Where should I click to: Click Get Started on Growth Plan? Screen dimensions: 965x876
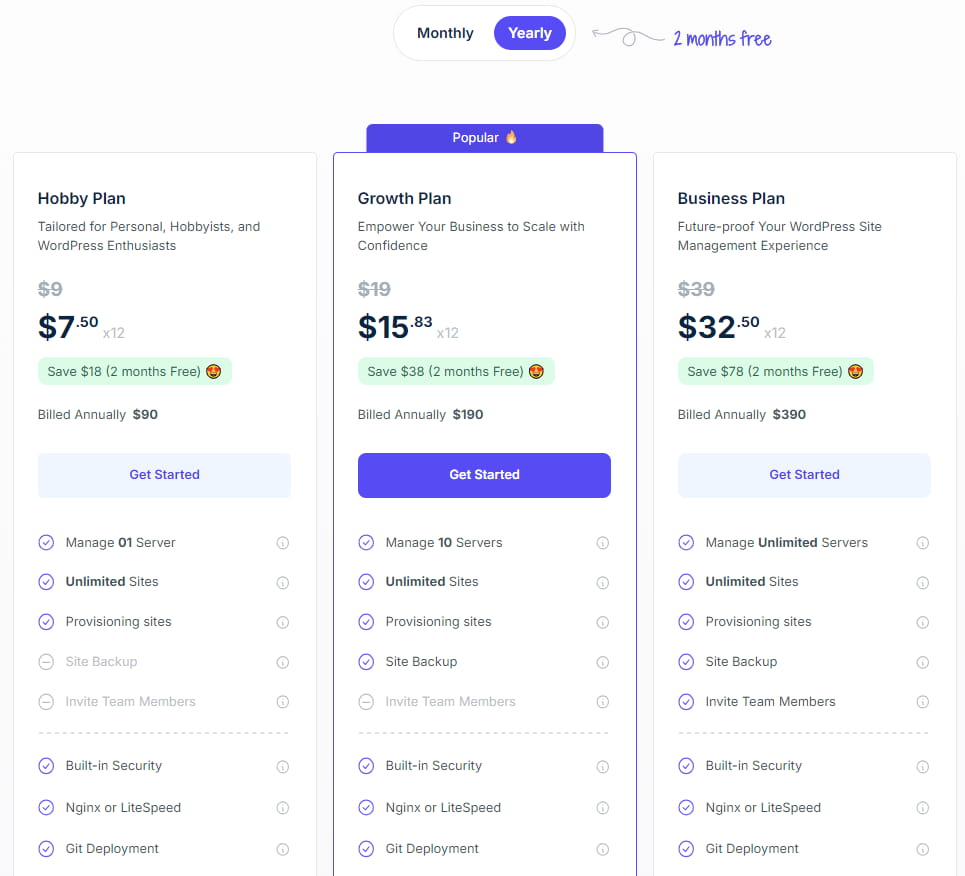[484, 475]
